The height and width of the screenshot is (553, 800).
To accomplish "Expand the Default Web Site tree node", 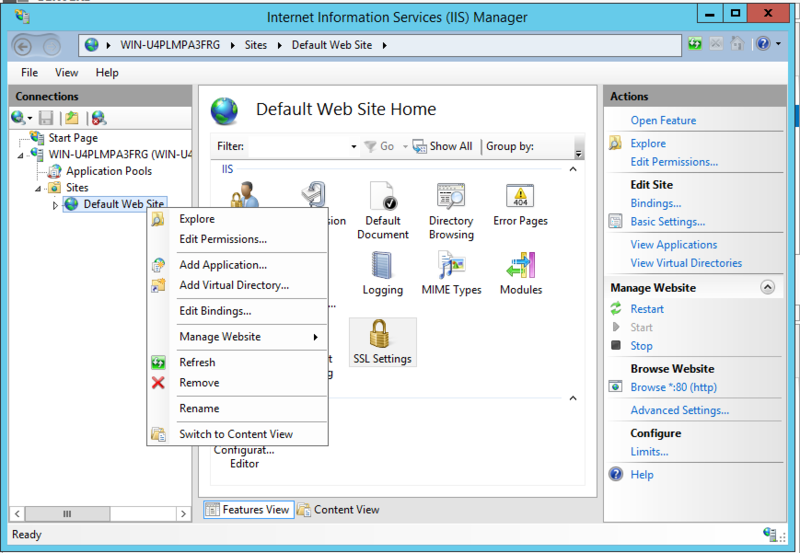I will 55,205.
